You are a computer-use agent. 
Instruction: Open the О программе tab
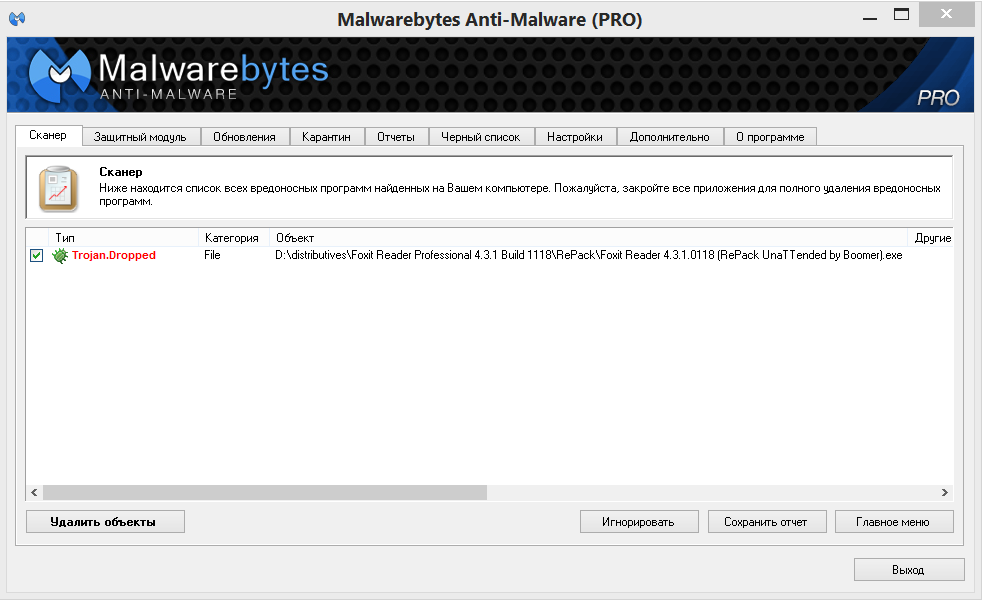click(770, 137)
